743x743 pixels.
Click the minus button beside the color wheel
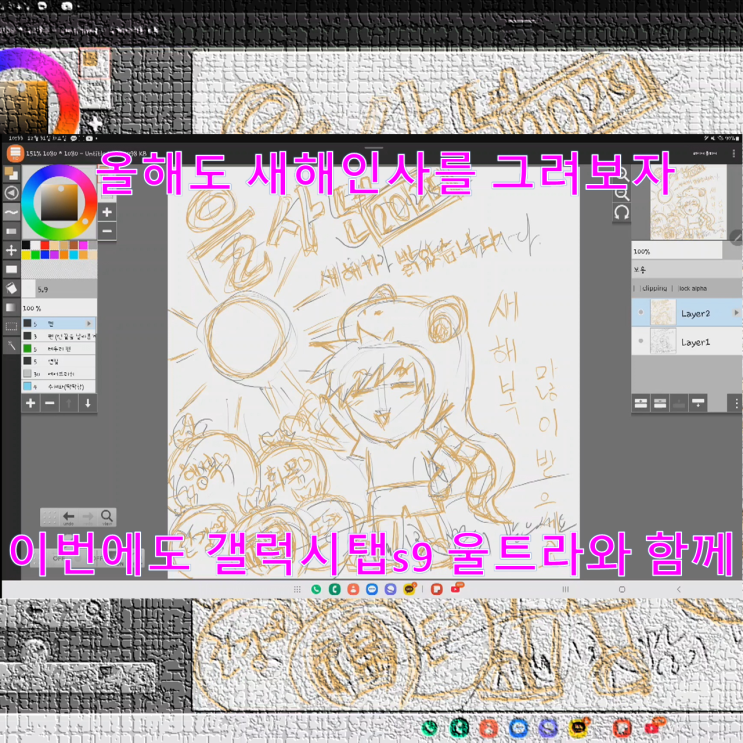point(107,232)
